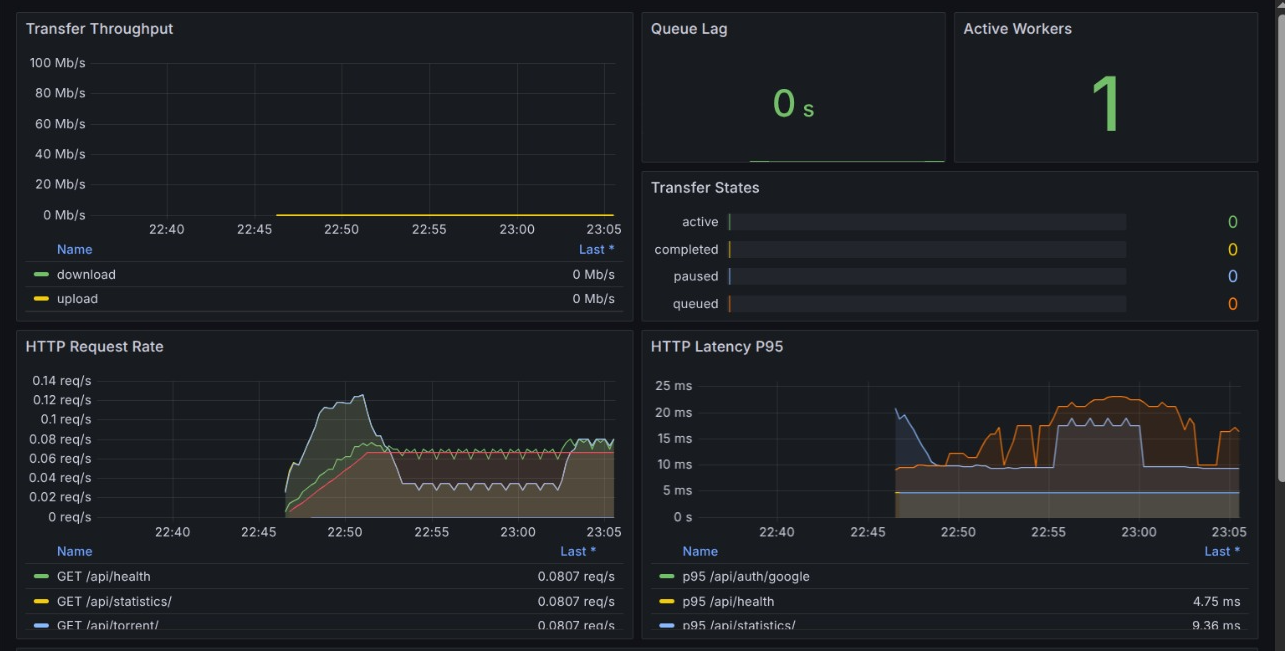
Task: Sort HTTP Latency P95 legend by Name
Action: click(x=700, y=551)
